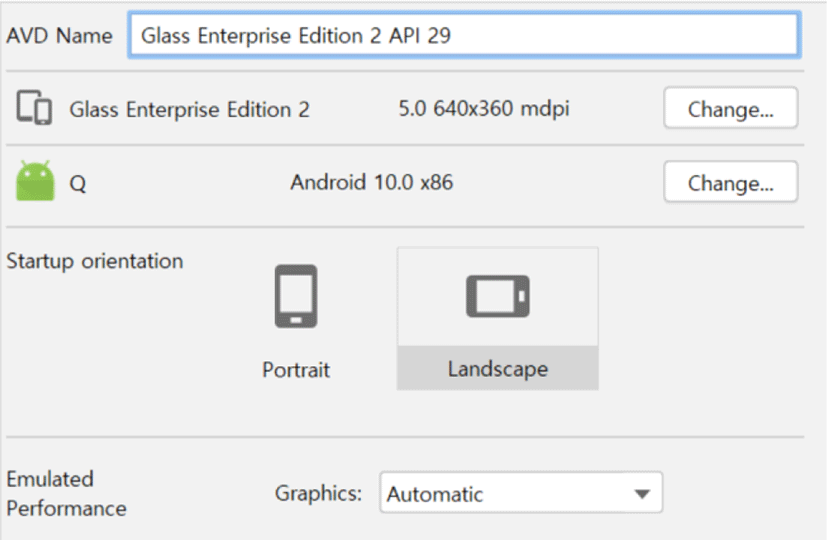Click the Startup orientation label

94,261
